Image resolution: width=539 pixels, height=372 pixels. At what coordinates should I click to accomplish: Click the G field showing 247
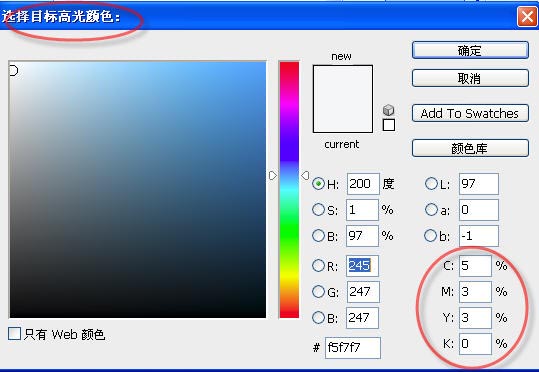[363, 292]
